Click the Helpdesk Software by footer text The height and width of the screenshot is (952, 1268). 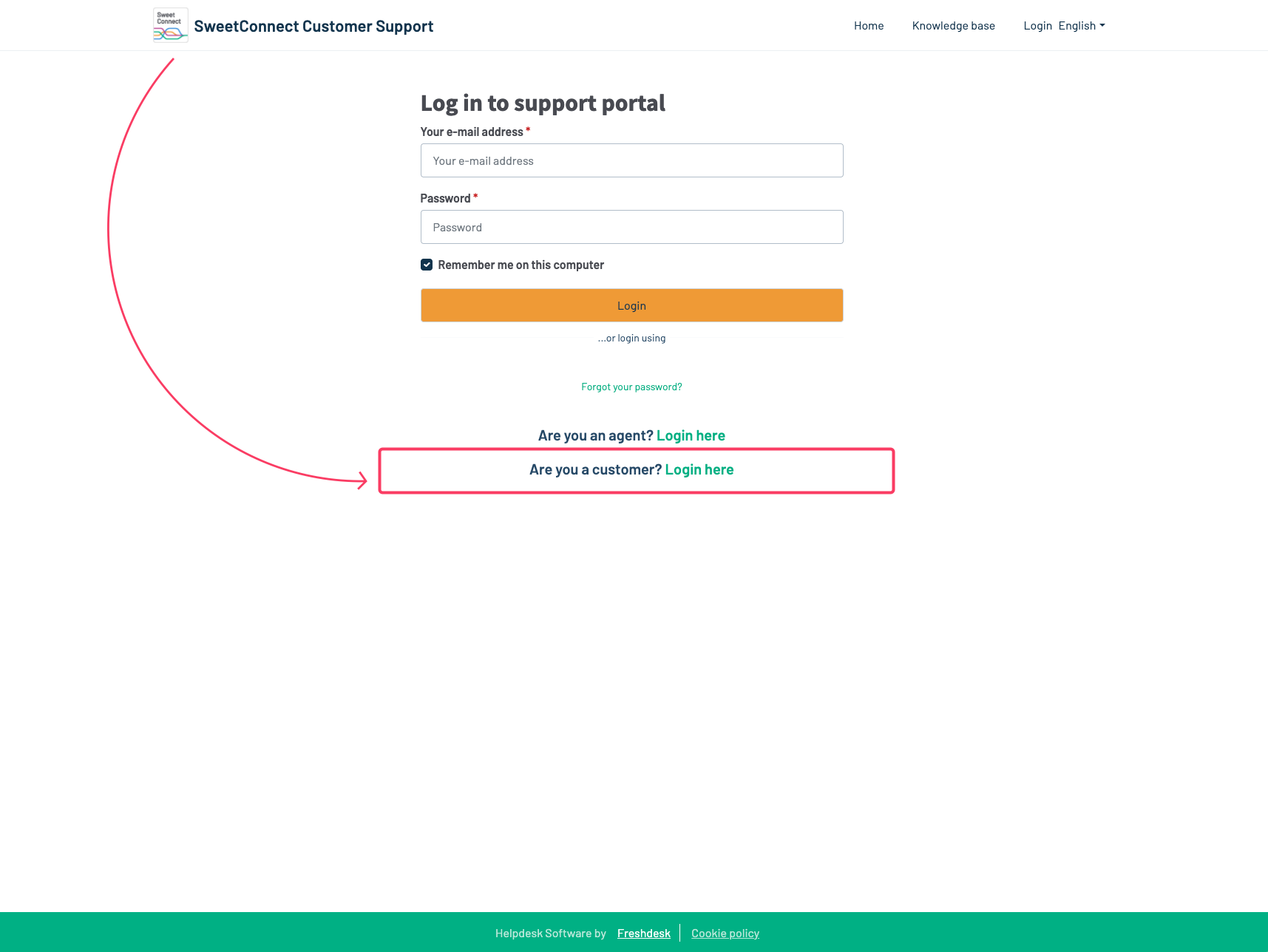[x=551, y=933]
